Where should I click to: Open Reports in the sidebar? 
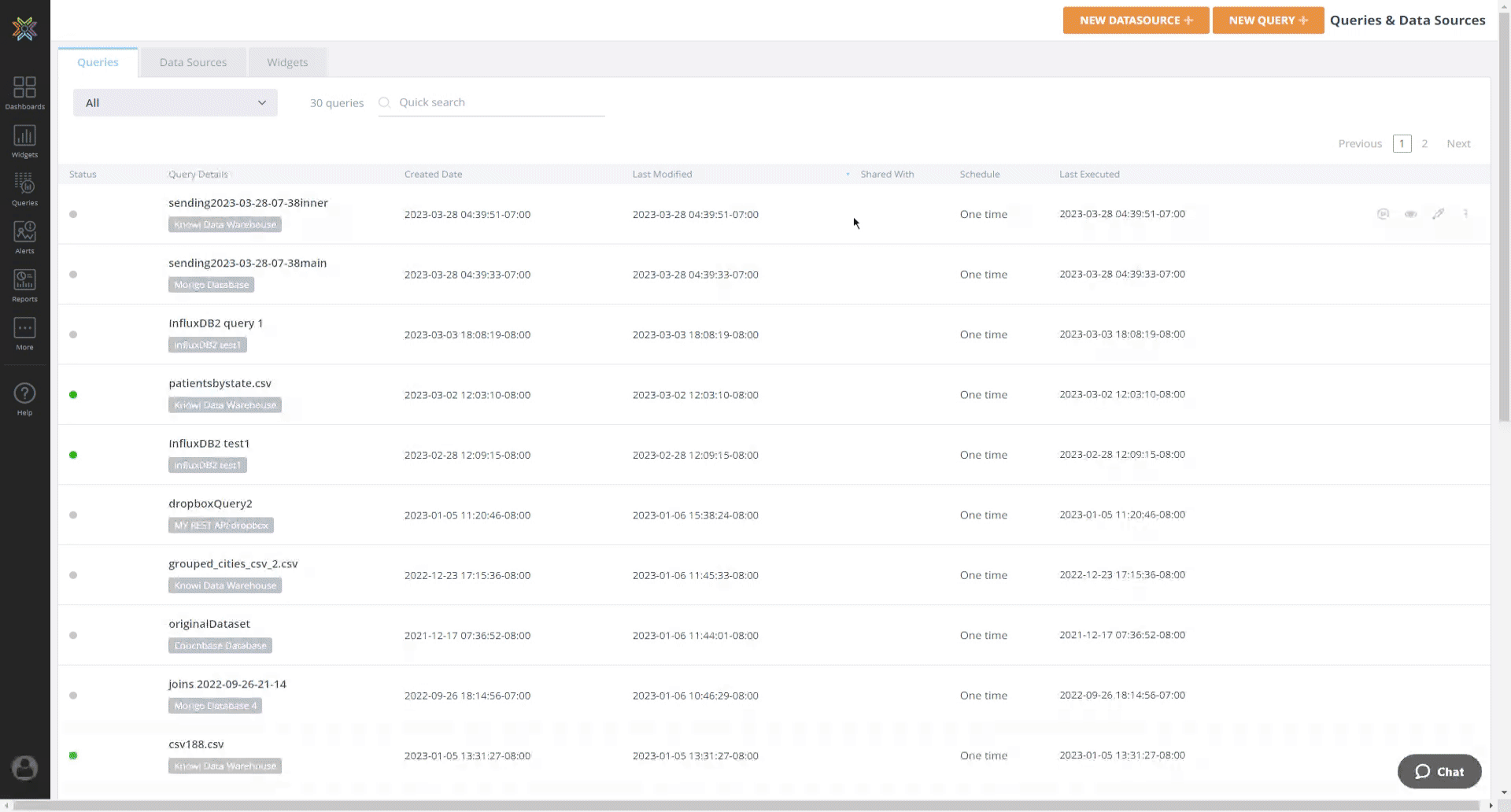[x=24, y=285]
